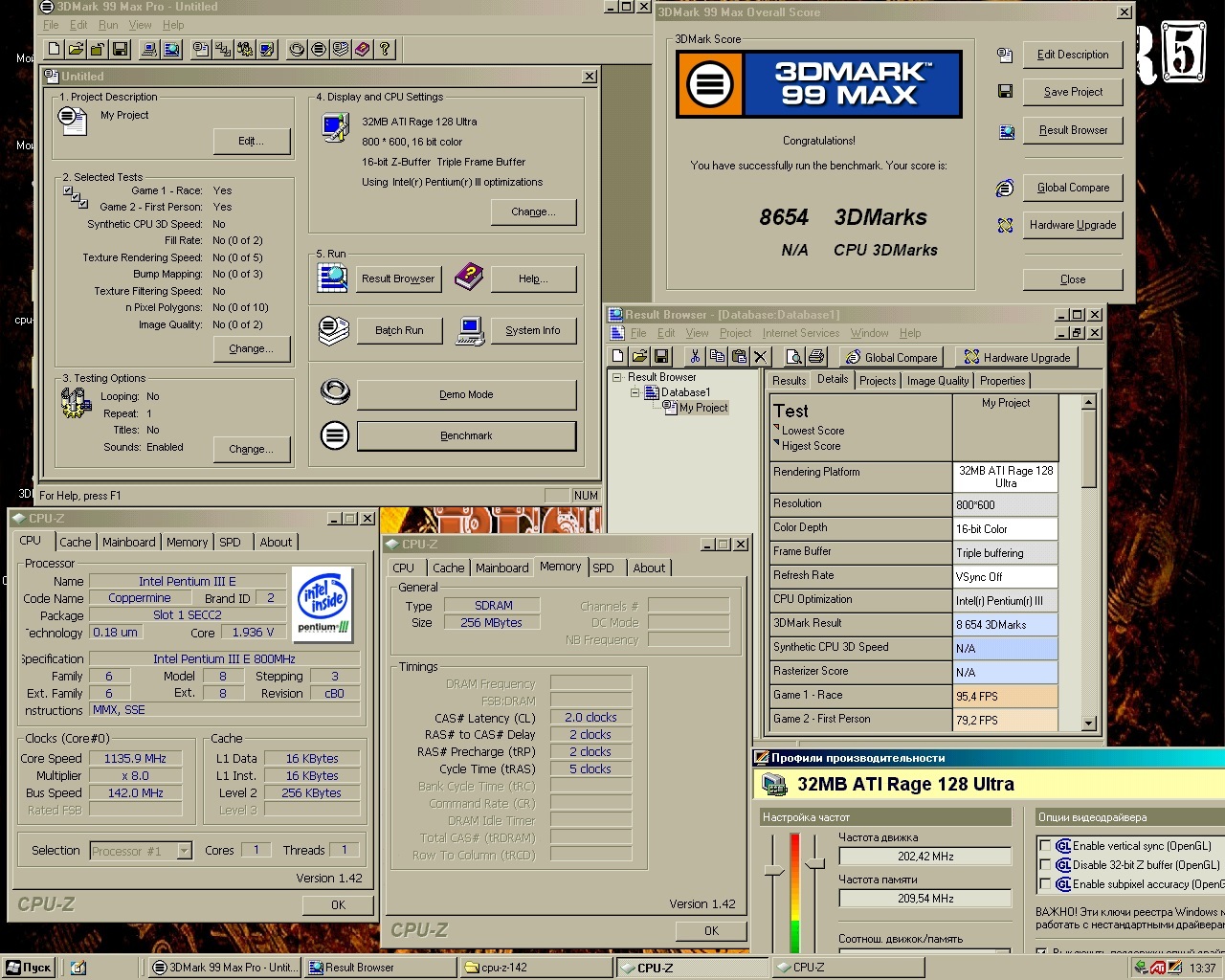The height and width of the screenshot is (980, 1225).
Task: Click the ATI icon in the system tray
Action: [1159, 968]
